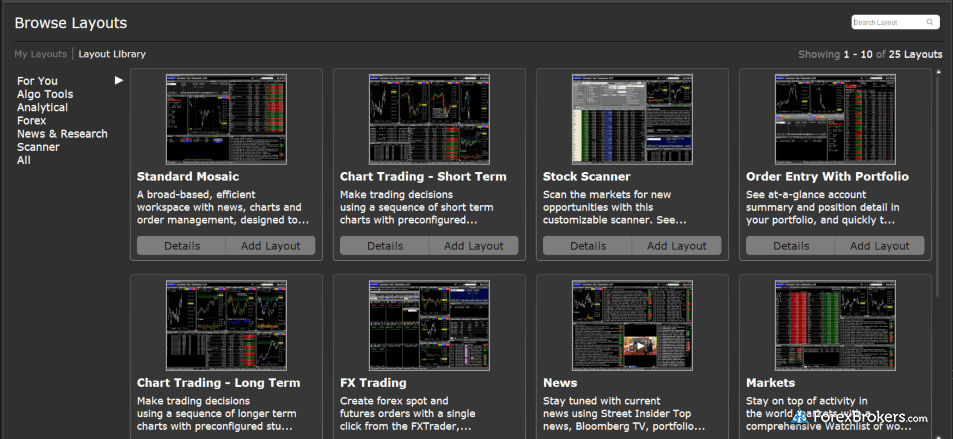Play the video in News layout thumbnail
The height and width of the screenshot is (439, 953).
pos(636,345)
